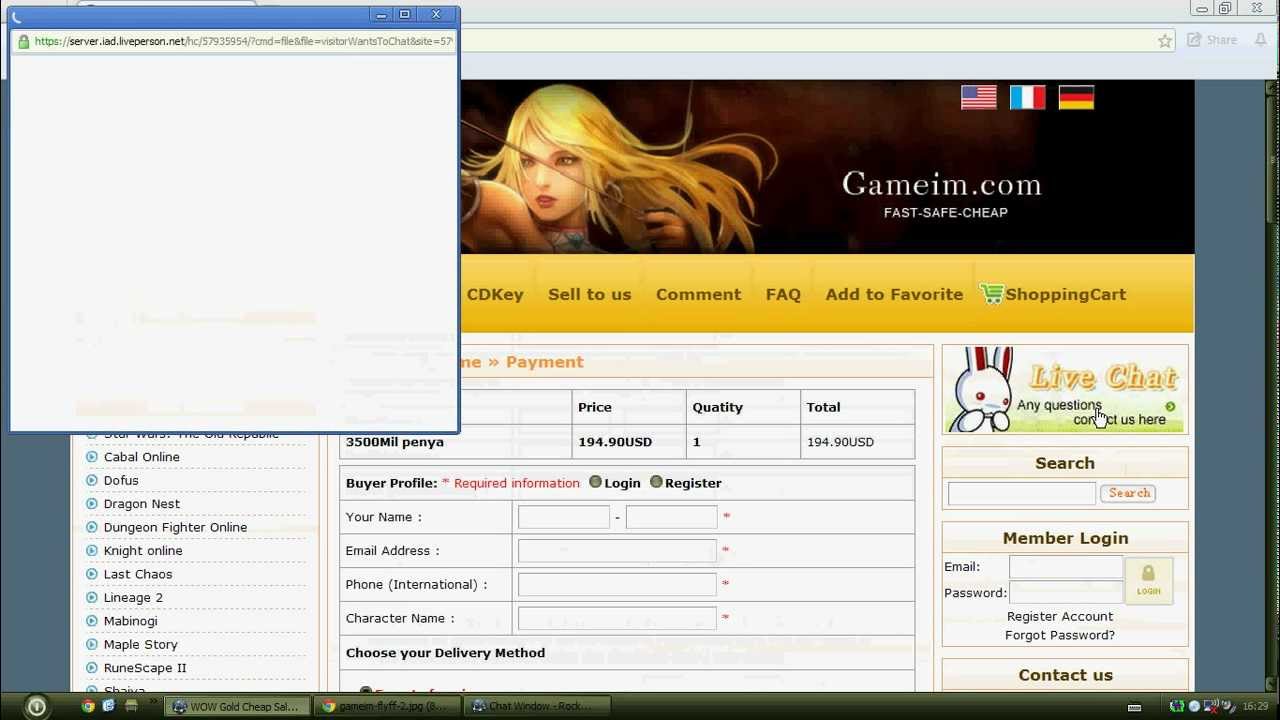The image size is (1280, 720).
Task: Click the Live Chat rabbit banner
Action: click(1065, 389)
